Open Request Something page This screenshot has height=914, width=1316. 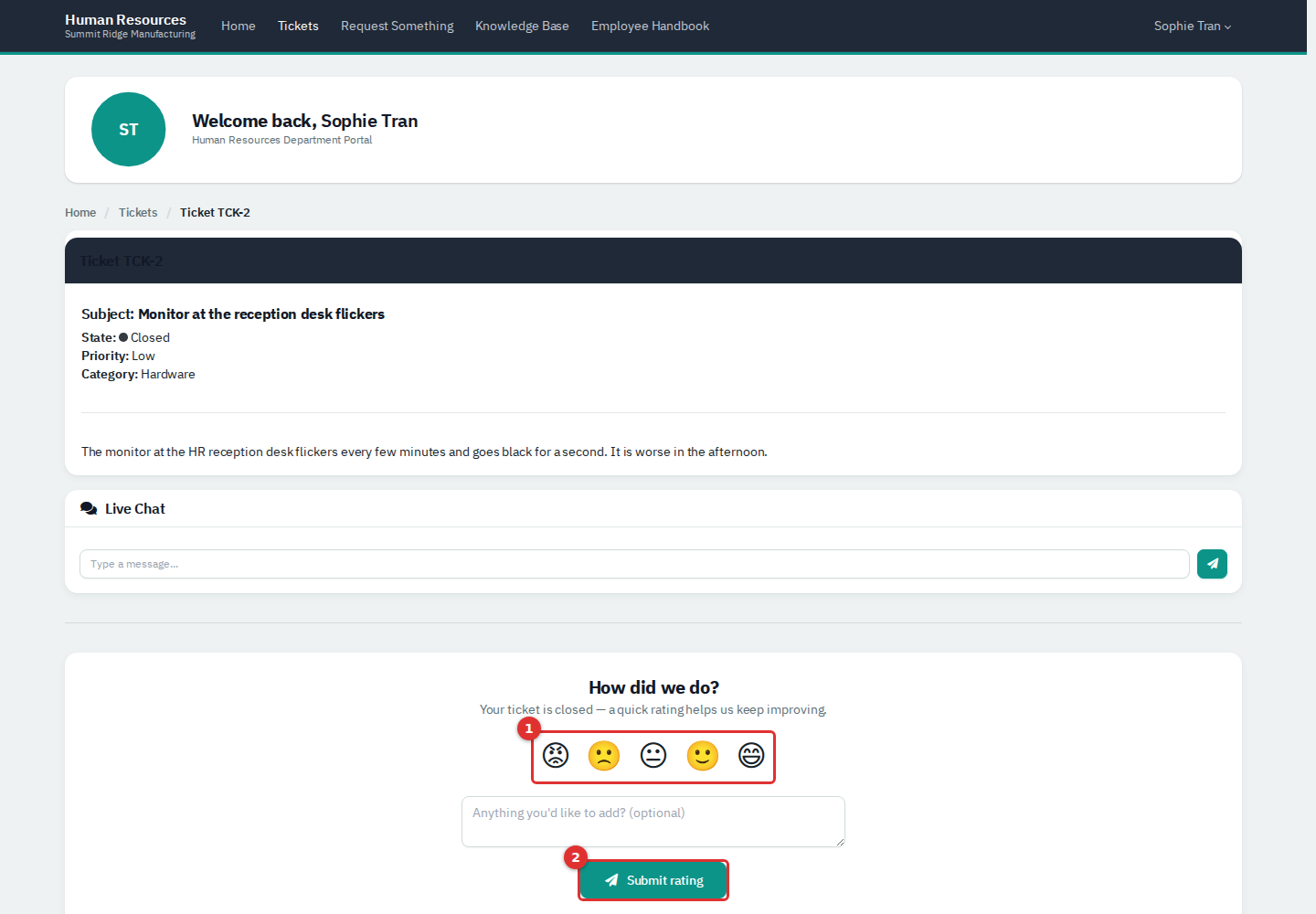point(398,26)
